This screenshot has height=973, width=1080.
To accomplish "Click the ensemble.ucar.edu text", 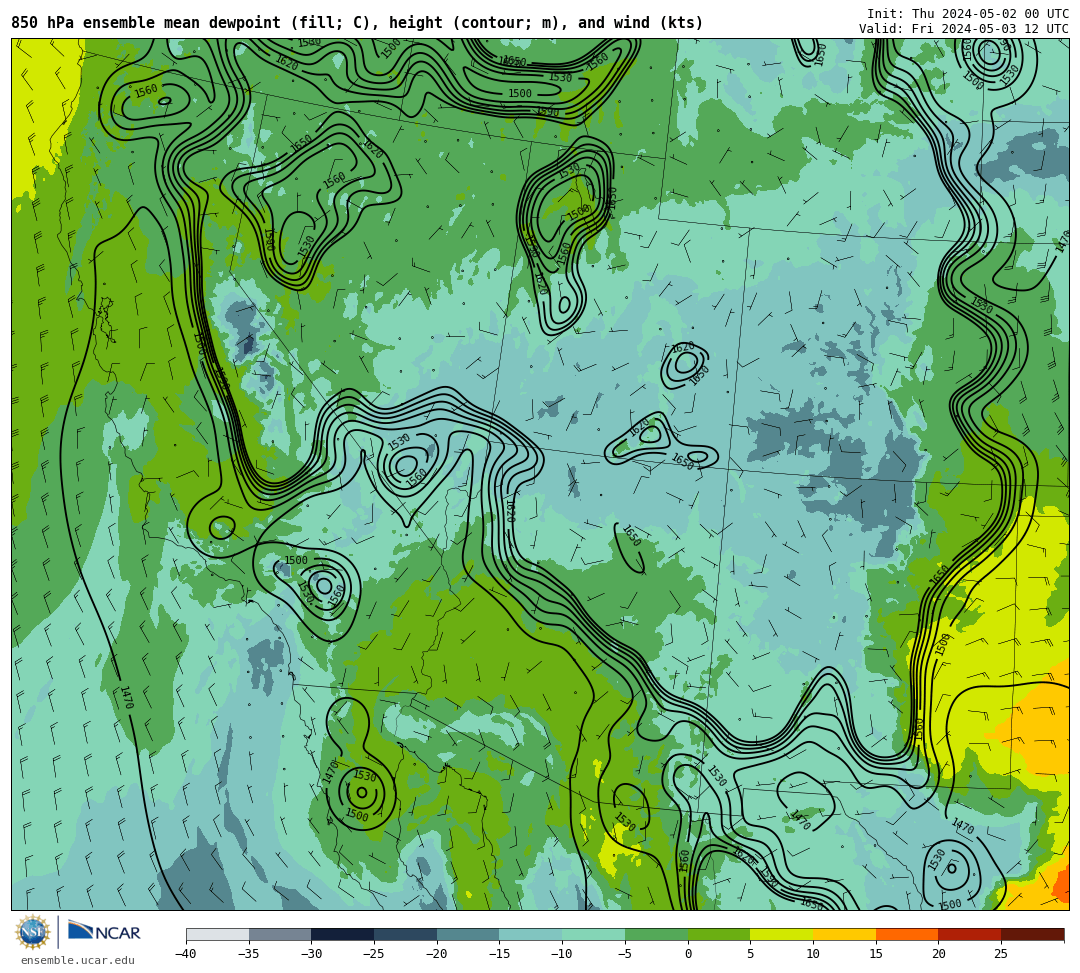I will (x=78, y=960).
